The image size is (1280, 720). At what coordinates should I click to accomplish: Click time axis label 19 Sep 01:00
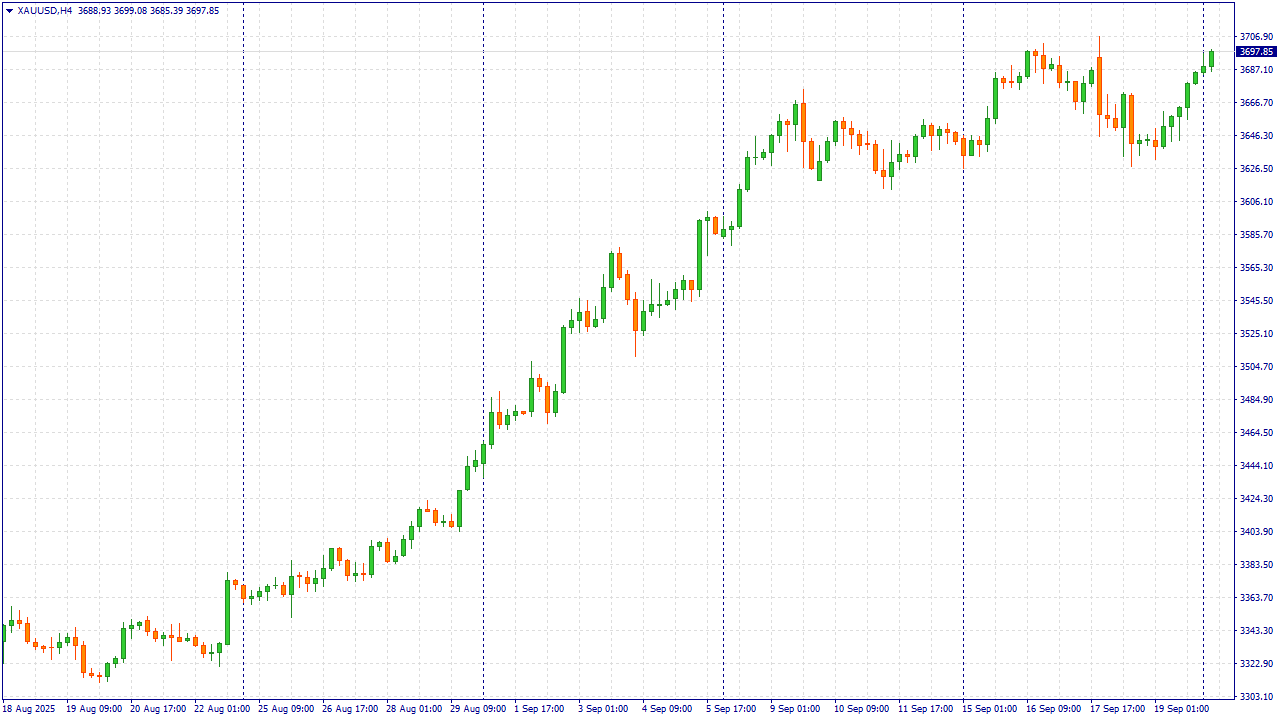(1182, 709)
